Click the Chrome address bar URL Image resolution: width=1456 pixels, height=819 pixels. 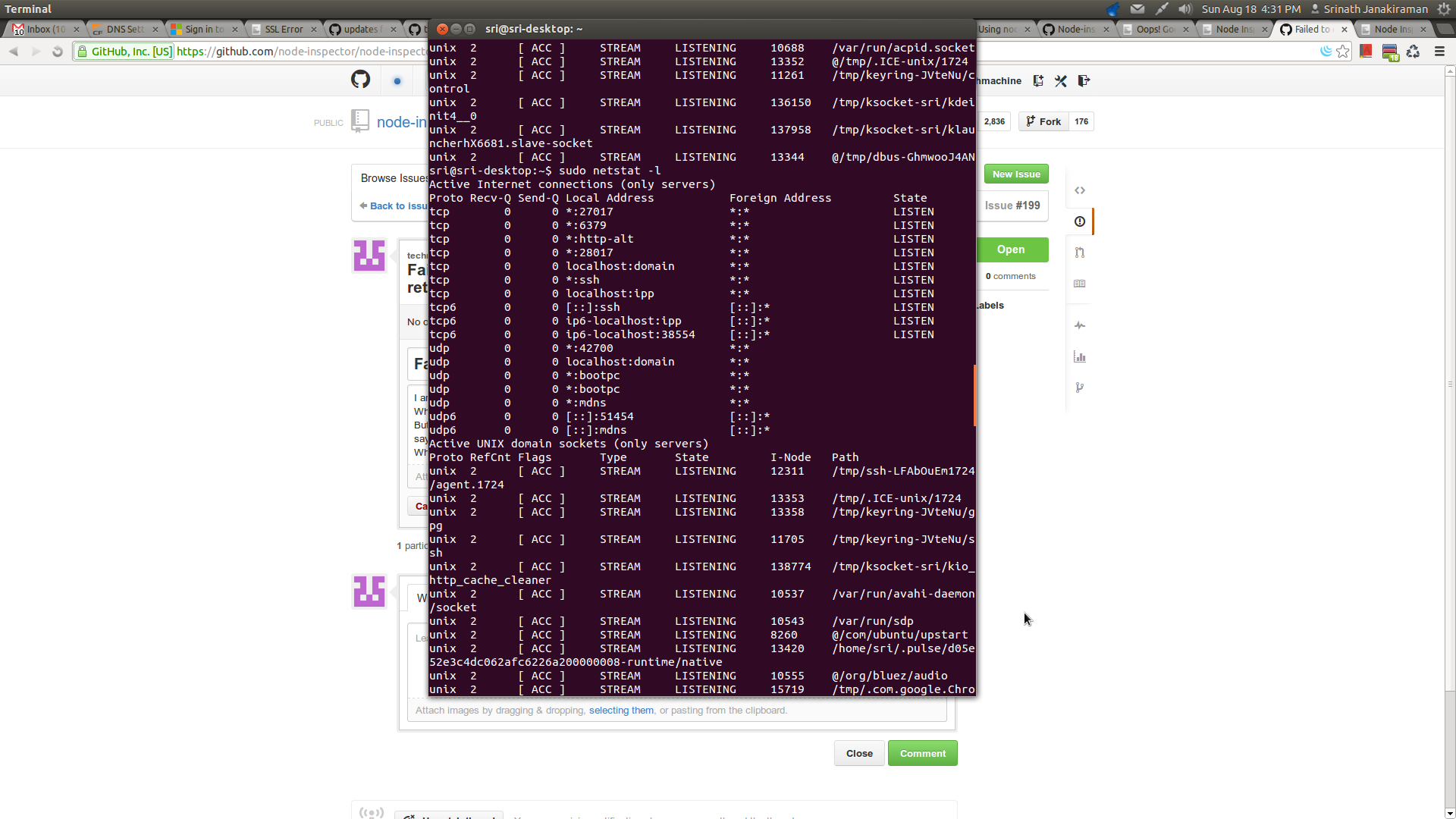coord(301,52)
